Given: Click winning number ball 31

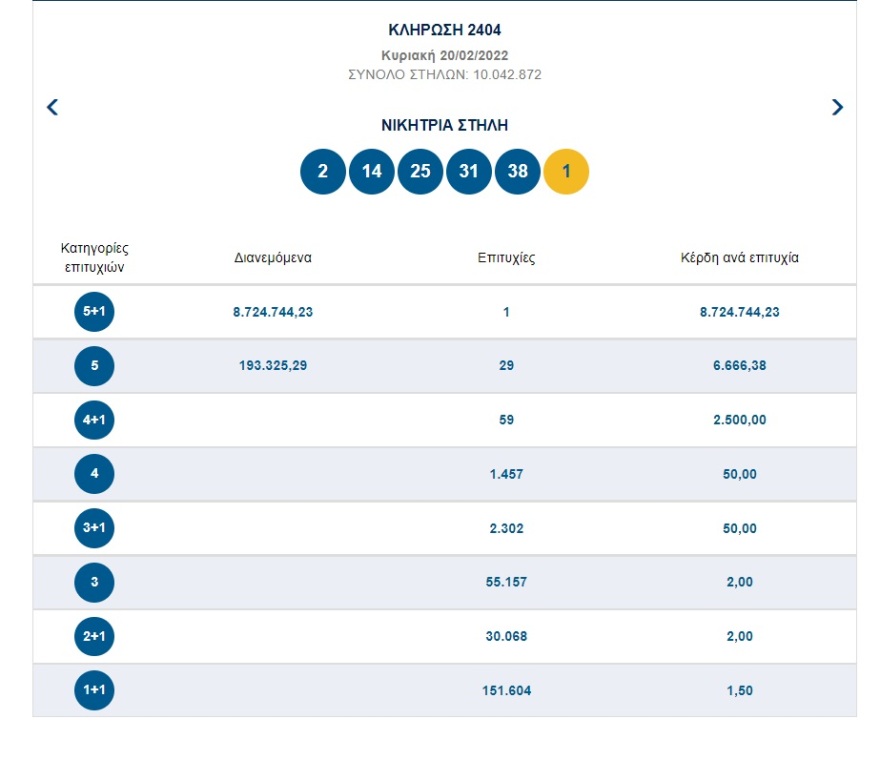Looking at the screenshot, I should [x=469, y=171].
